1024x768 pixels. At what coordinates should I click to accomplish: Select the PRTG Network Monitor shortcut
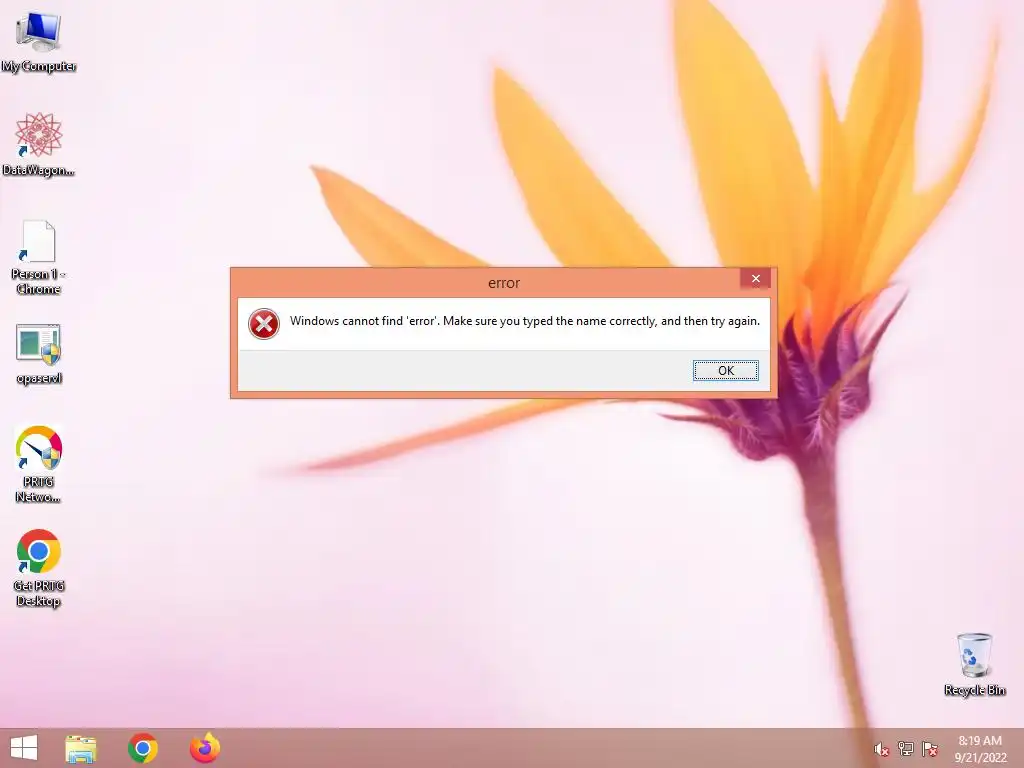pyautogui.click(x=39, y=464)
